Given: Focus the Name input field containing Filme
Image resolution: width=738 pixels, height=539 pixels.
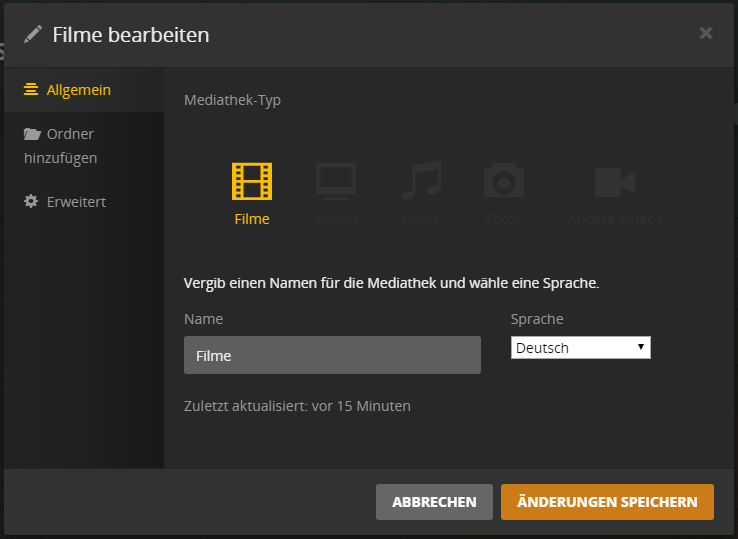Looking at the screenshot, I should click(x=332, y=355).
